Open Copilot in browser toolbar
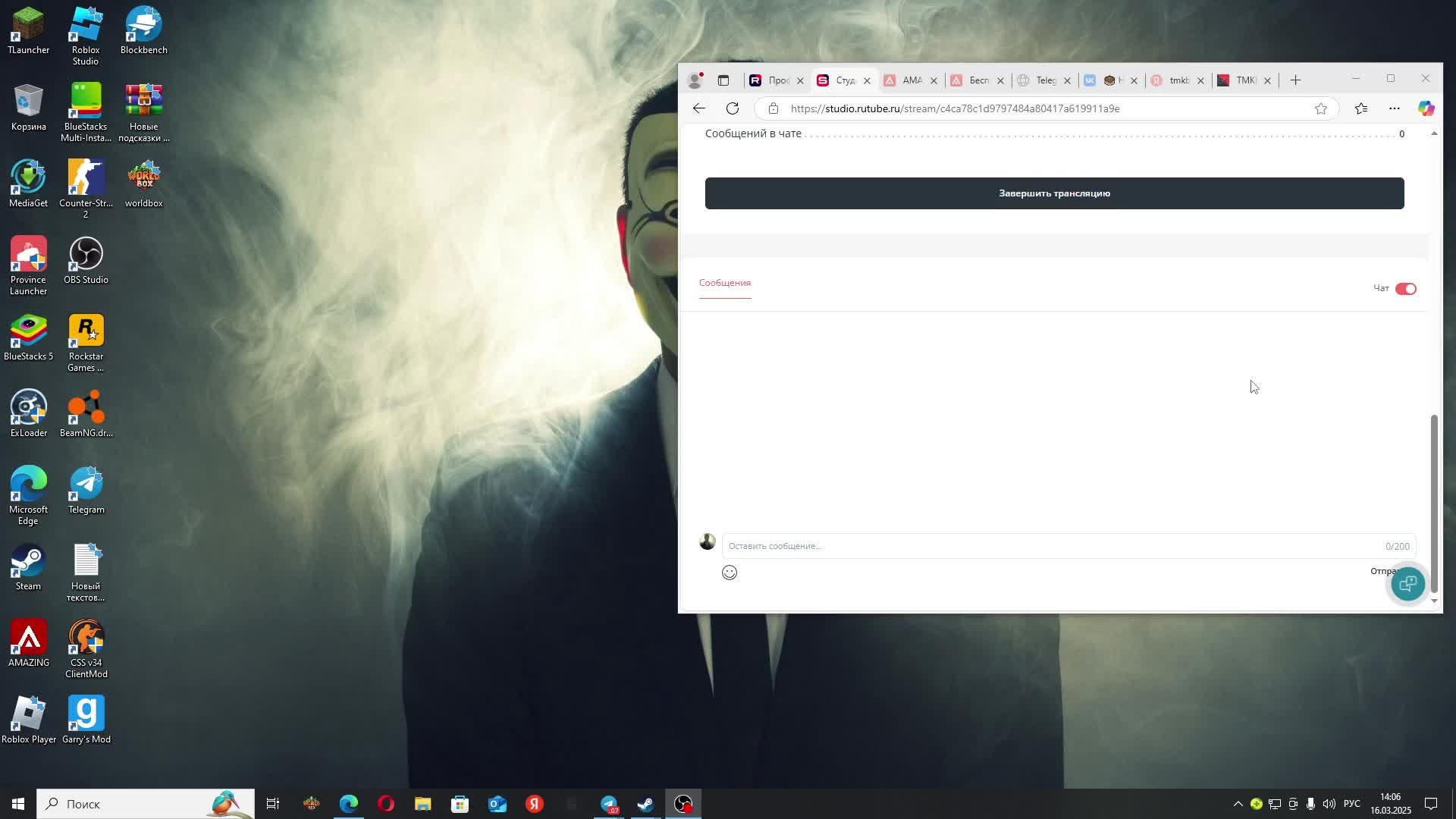 [x=1426, y=108]
